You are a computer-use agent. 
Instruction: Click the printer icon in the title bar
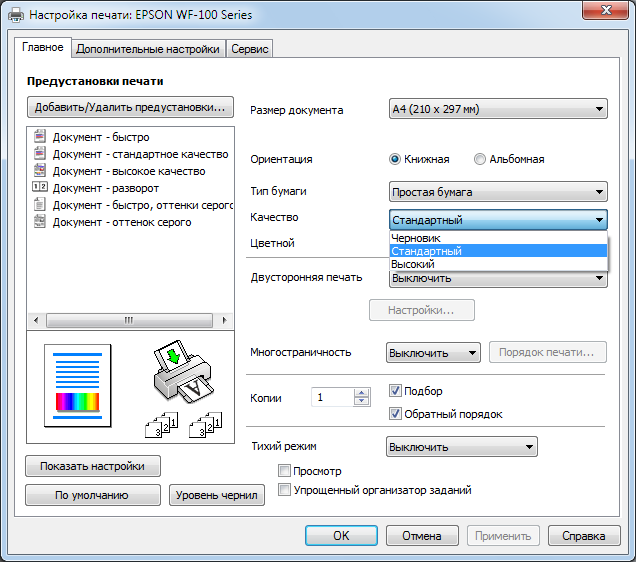point(16,15)
